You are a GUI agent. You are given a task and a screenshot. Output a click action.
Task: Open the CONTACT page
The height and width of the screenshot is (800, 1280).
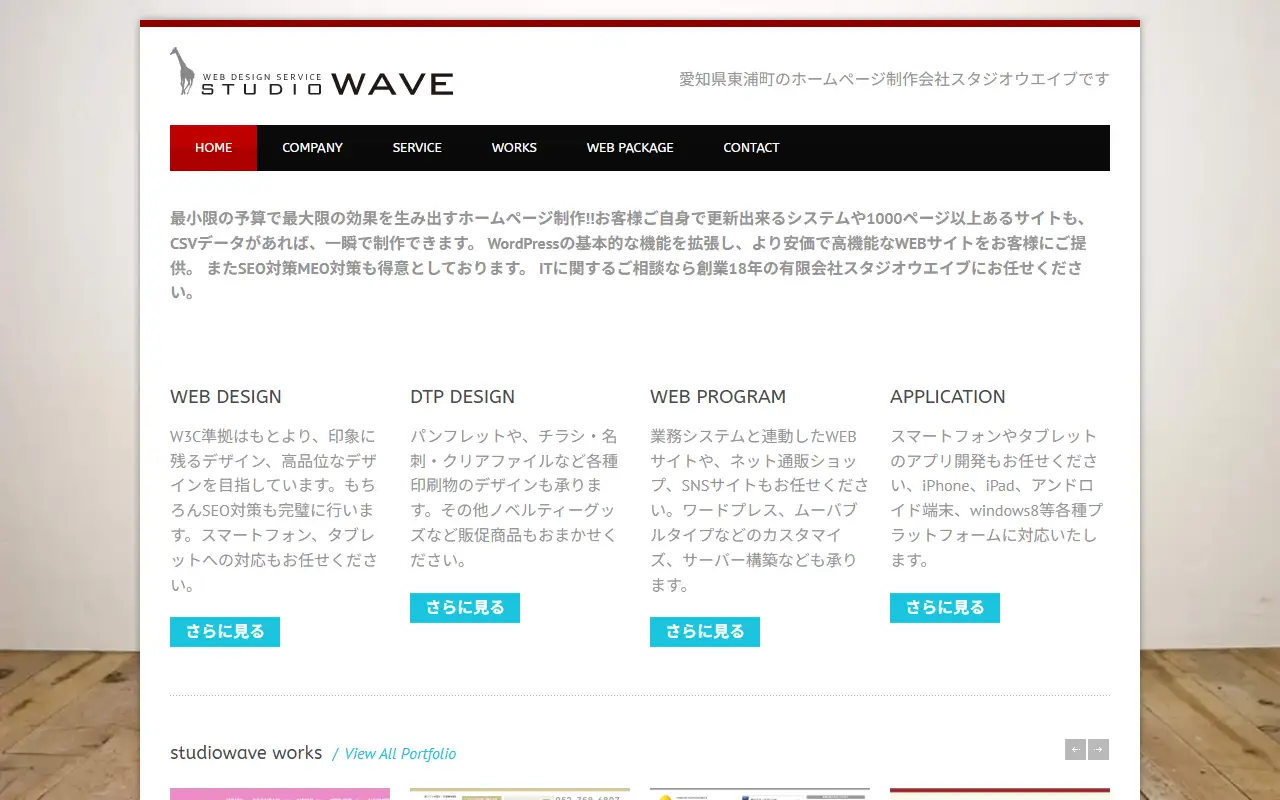point(751,148)
